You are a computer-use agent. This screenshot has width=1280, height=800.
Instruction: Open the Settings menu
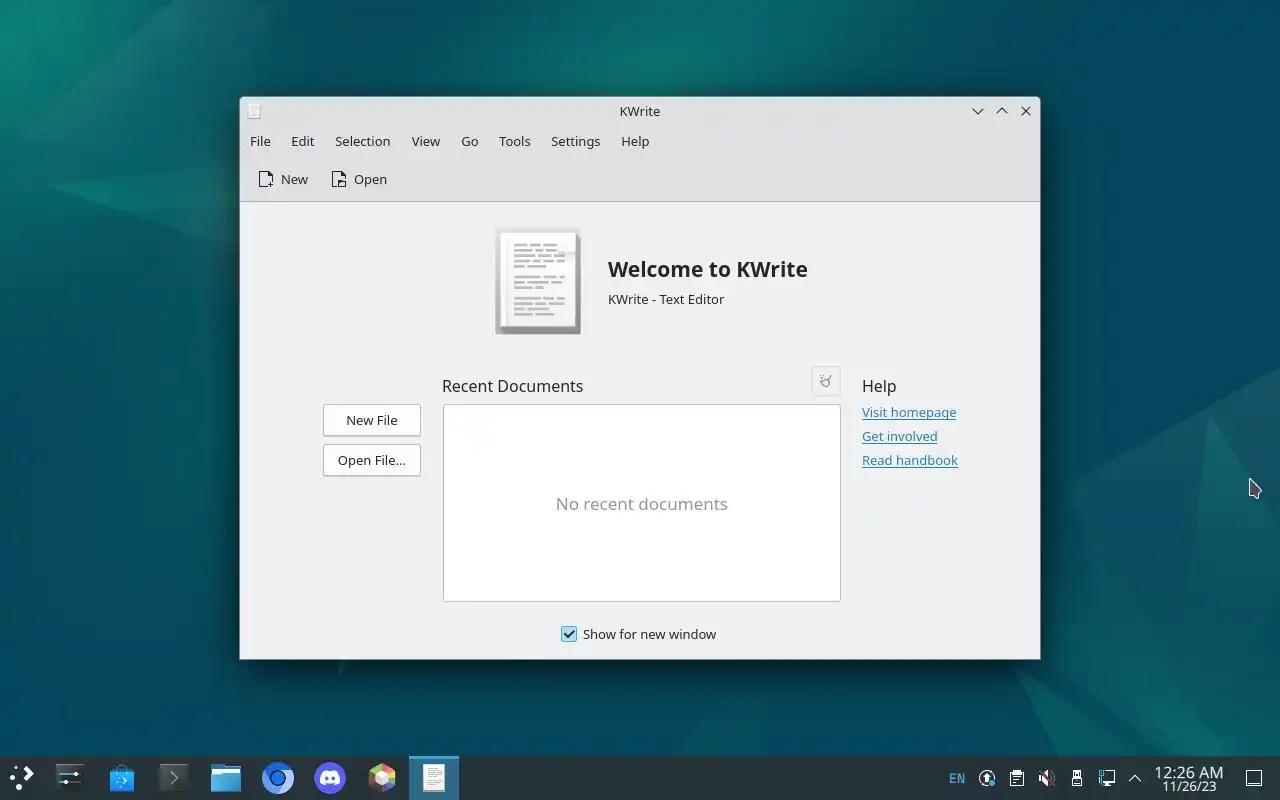click(x=575, y=141)
